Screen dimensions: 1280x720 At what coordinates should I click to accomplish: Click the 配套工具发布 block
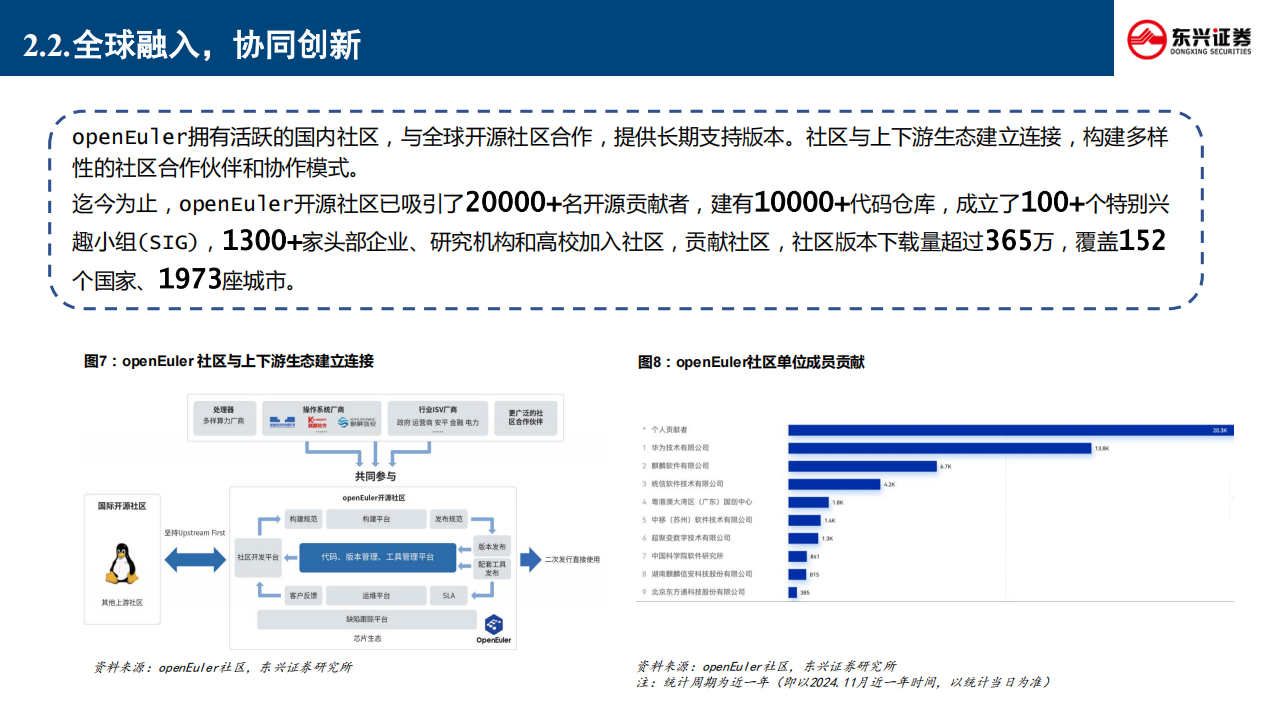pos(490,569)
